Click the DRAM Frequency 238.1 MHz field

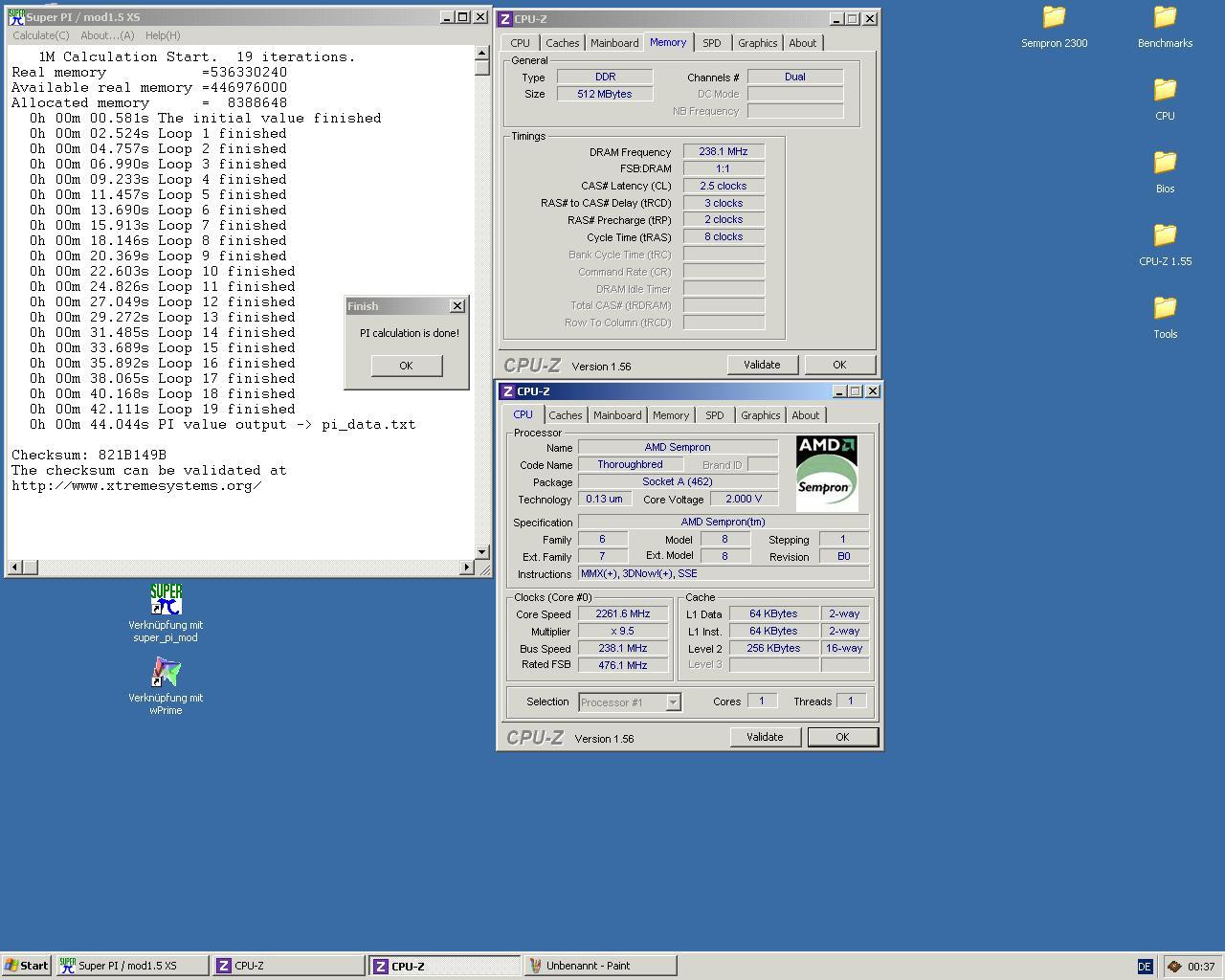pos(724,151)
